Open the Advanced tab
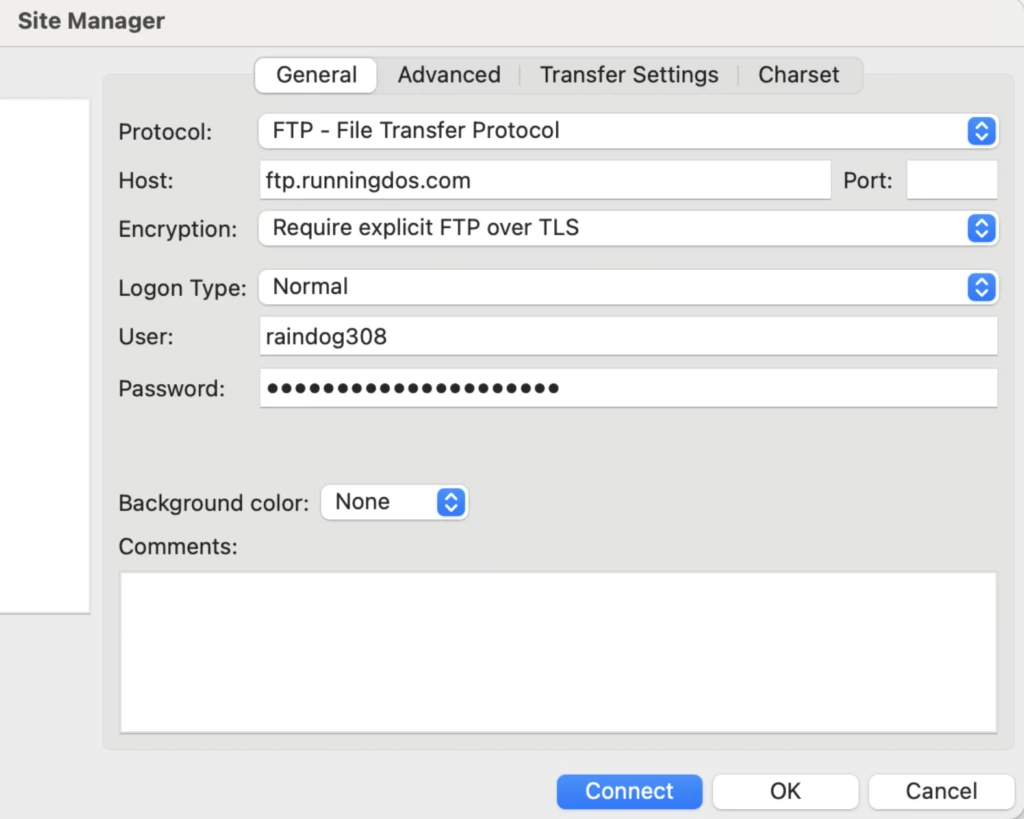The image size is (1024, 819). click(x=448, y=74)
